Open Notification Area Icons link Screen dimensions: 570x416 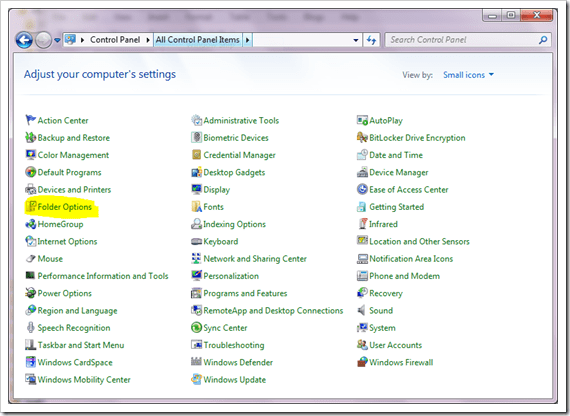411,259
